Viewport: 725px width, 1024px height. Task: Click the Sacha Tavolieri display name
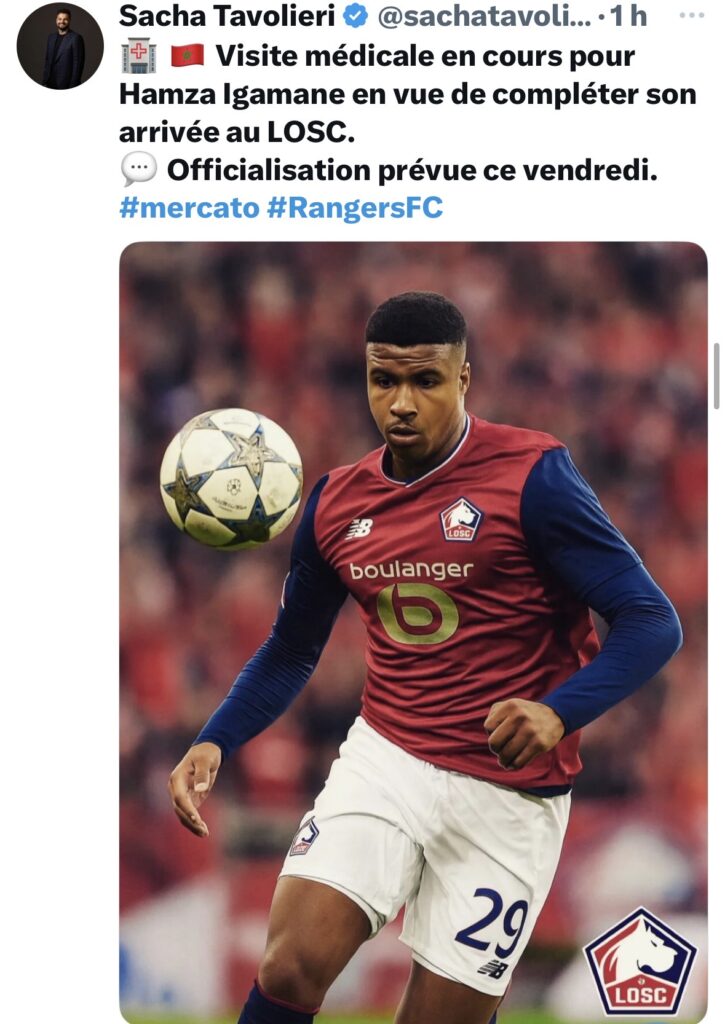click(x=227, y=16)
